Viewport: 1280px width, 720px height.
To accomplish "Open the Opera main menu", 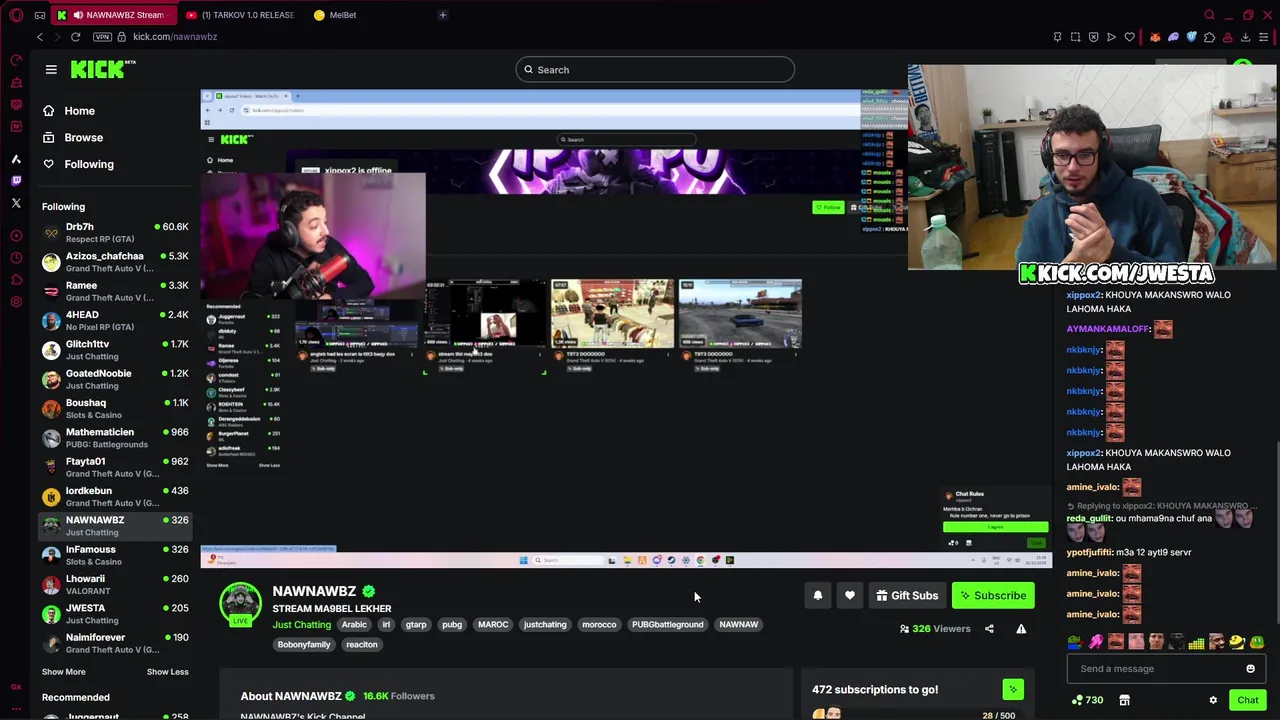I will click(16, 15).
